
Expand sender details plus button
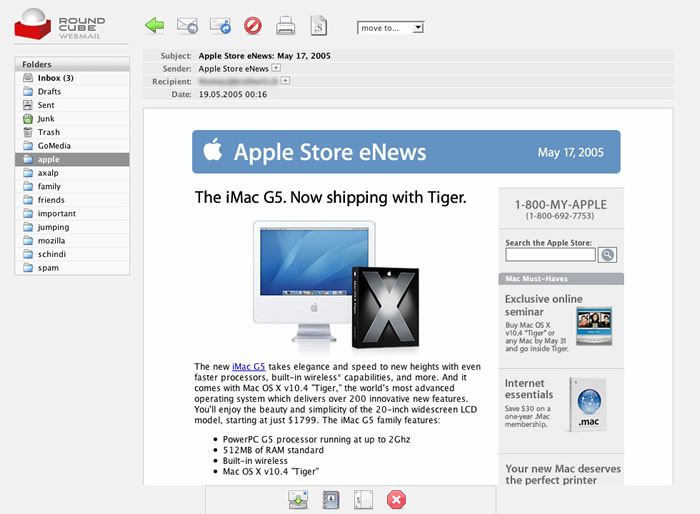[x=276, y=68]
